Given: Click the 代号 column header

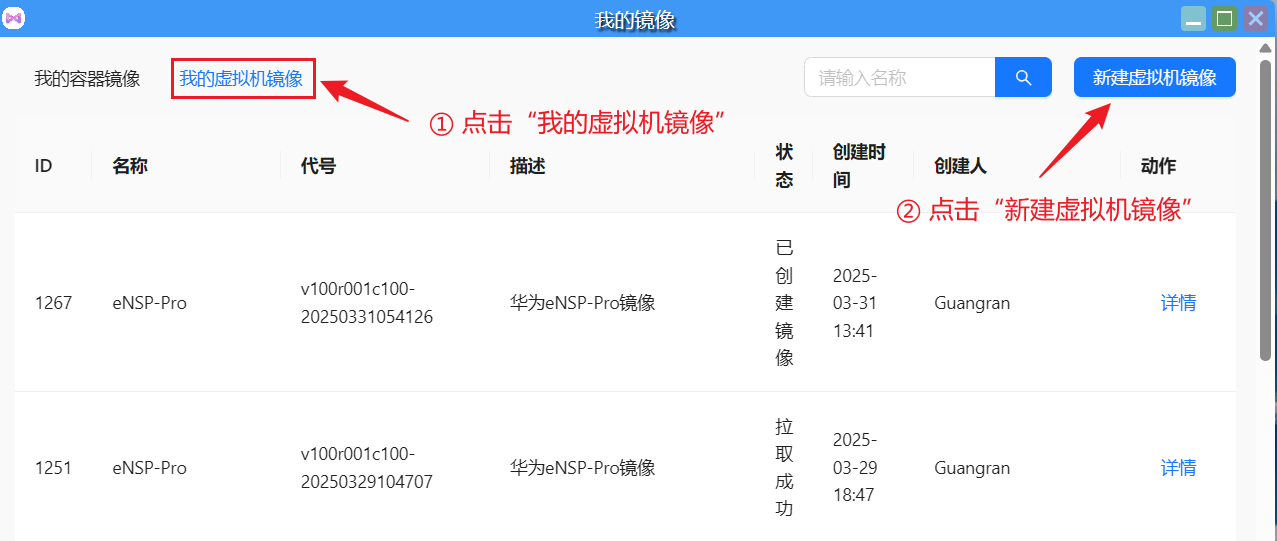Looking at the screenshot, I should 318,166.
